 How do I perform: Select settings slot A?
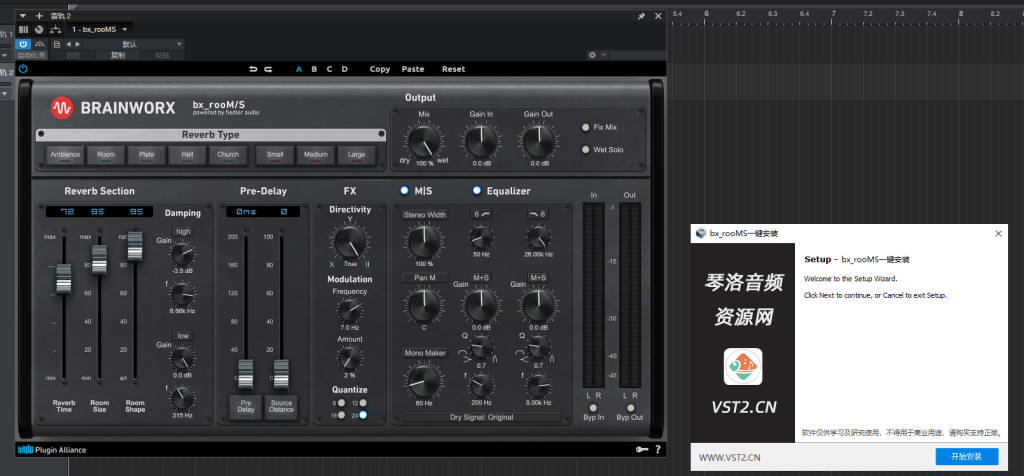[299, 69]
